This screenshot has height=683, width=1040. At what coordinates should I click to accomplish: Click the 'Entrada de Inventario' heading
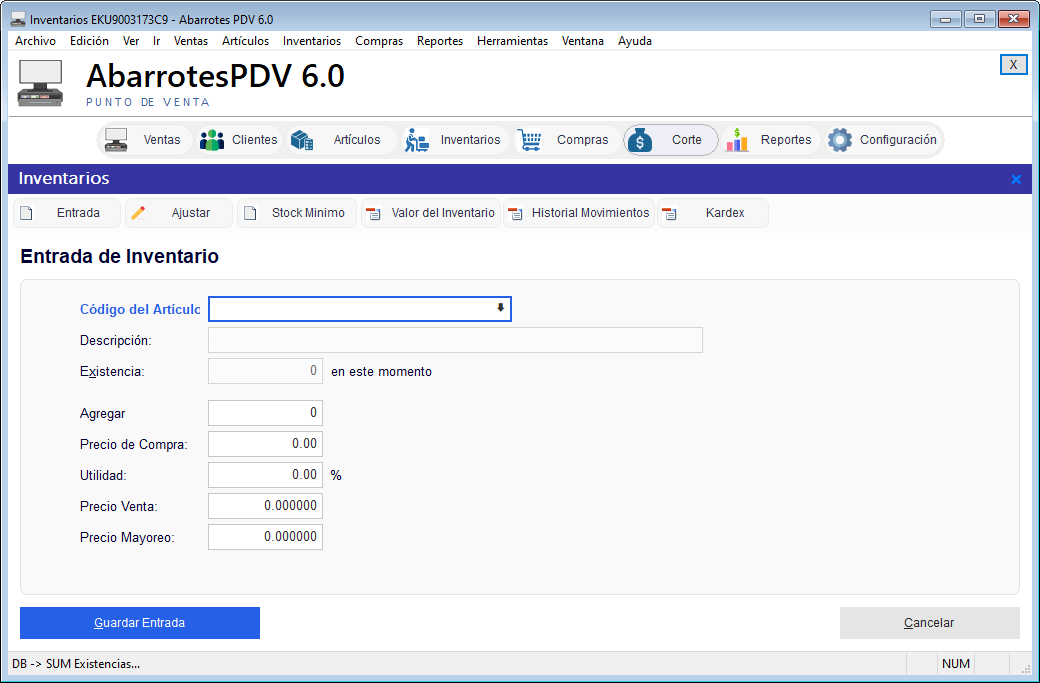point(119,257)
